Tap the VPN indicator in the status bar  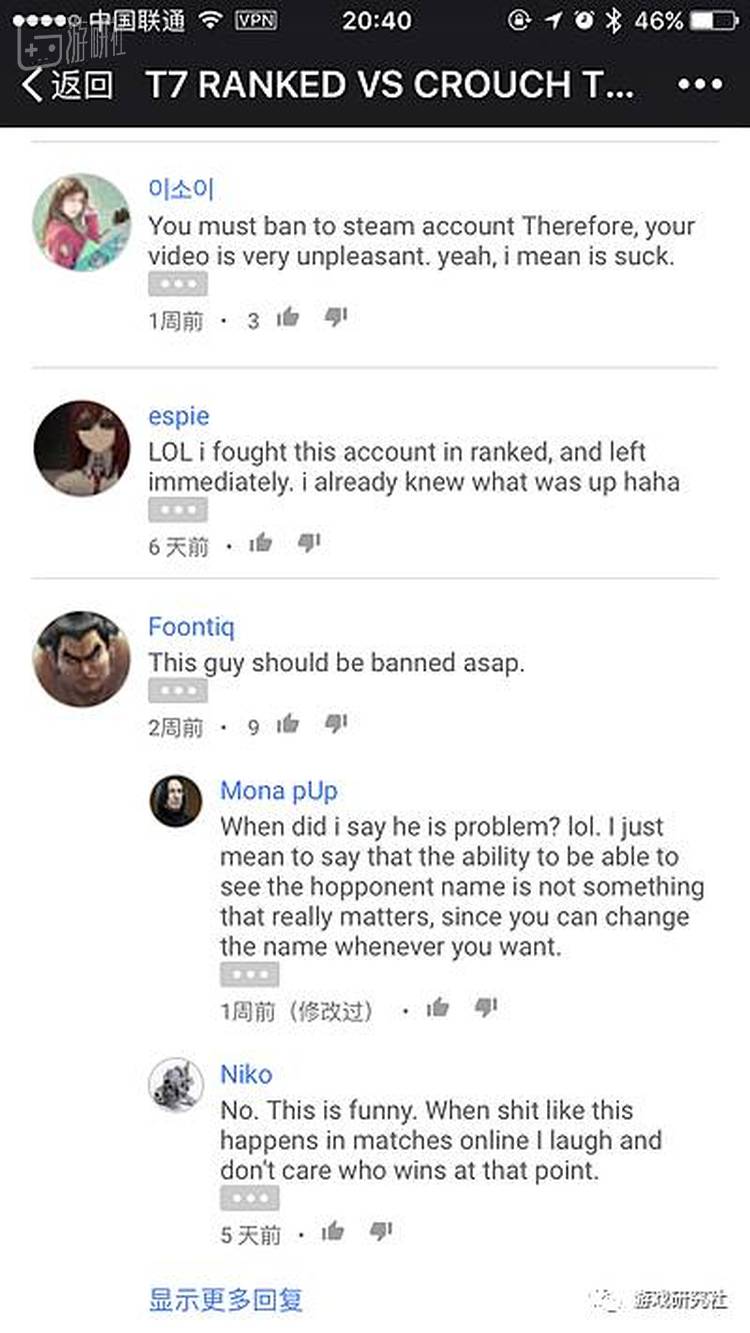pos(257,20)
